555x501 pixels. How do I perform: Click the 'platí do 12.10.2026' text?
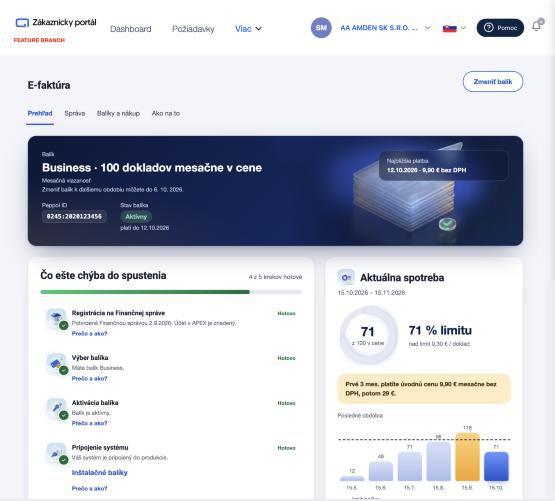coord(144,228)
